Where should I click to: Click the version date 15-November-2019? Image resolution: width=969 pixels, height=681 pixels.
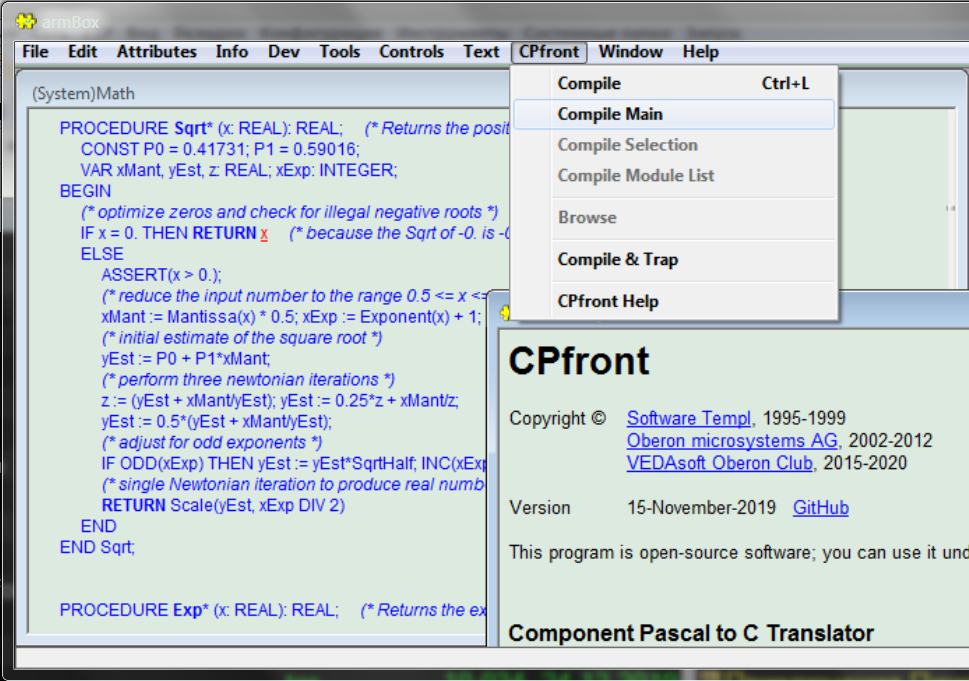pyautogui.click(x=701, y=507)
